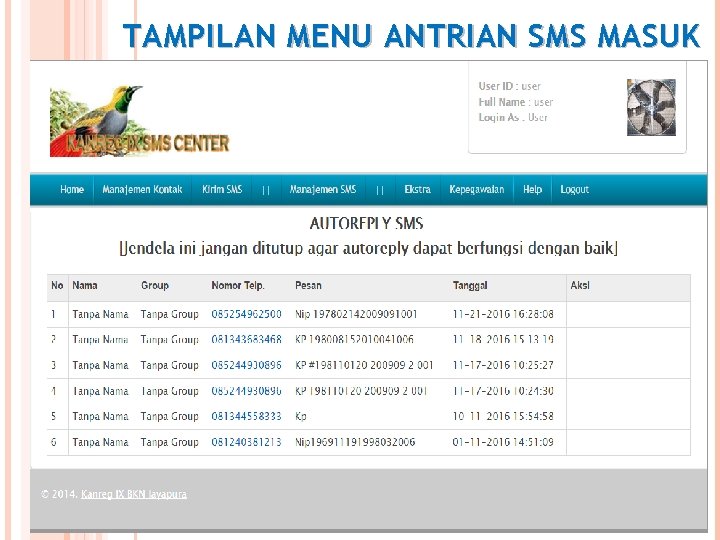This screenshot has height=540, width=720.
Task: Click the Login As : User label
Action: coord(513,118)
